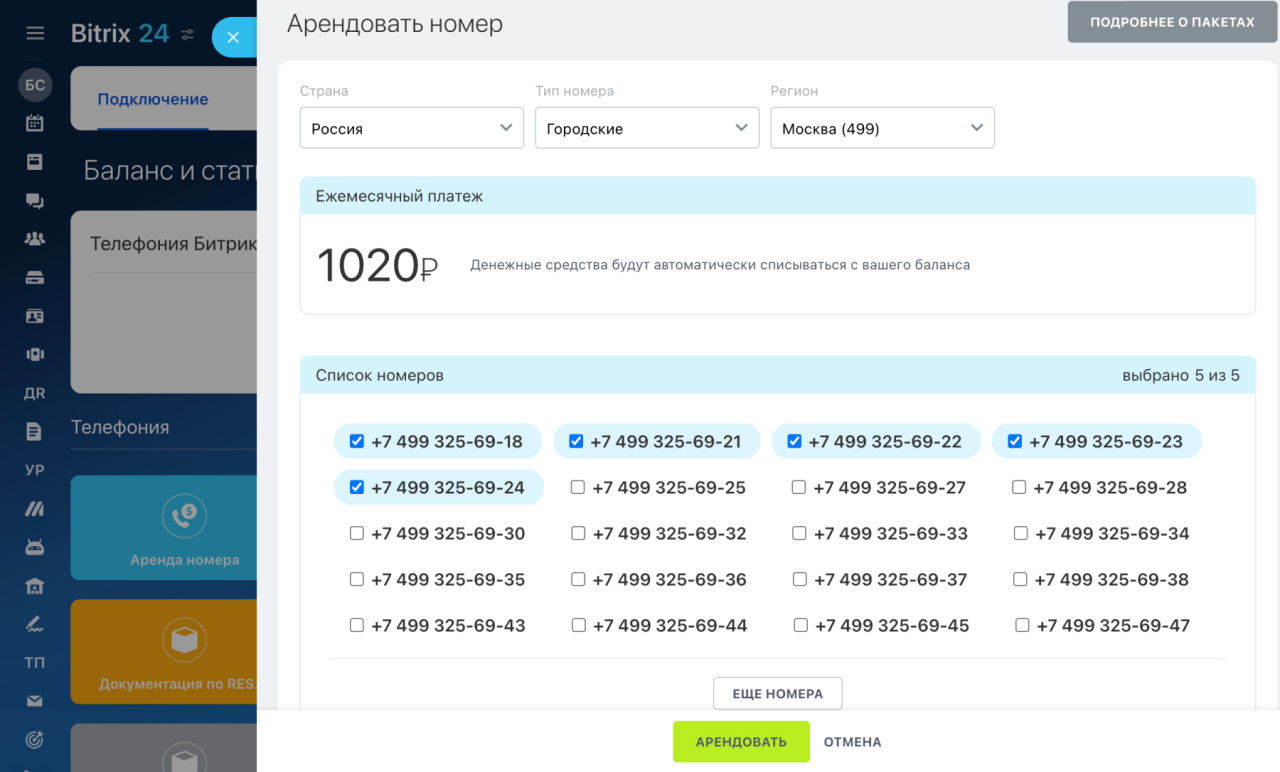Check number +7 499 325-69-44
1280x772 pixels.
[x=579, y=625]
